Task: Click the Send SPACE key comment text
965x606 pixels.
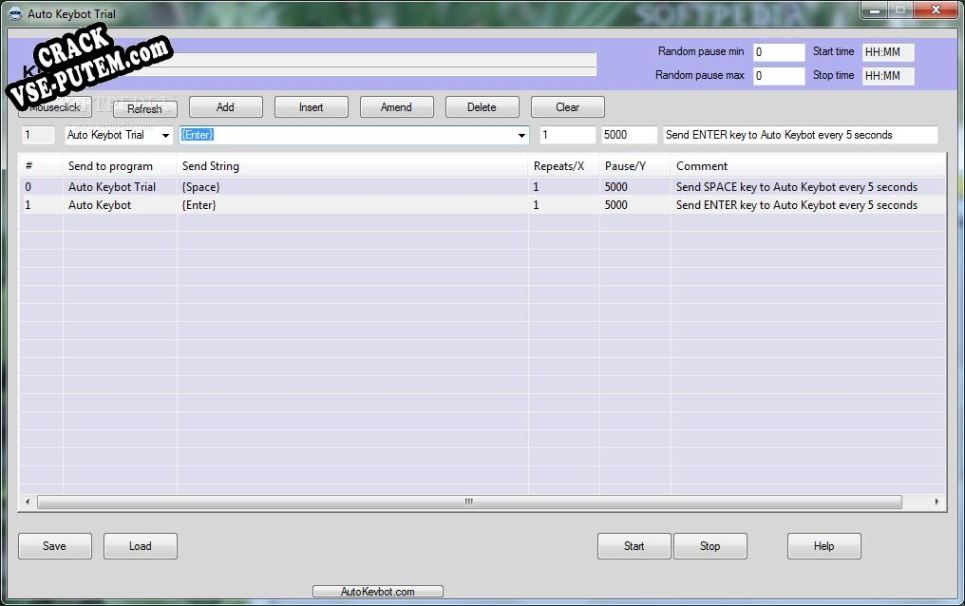Action: pyautogui.click(x=797, y=187)
